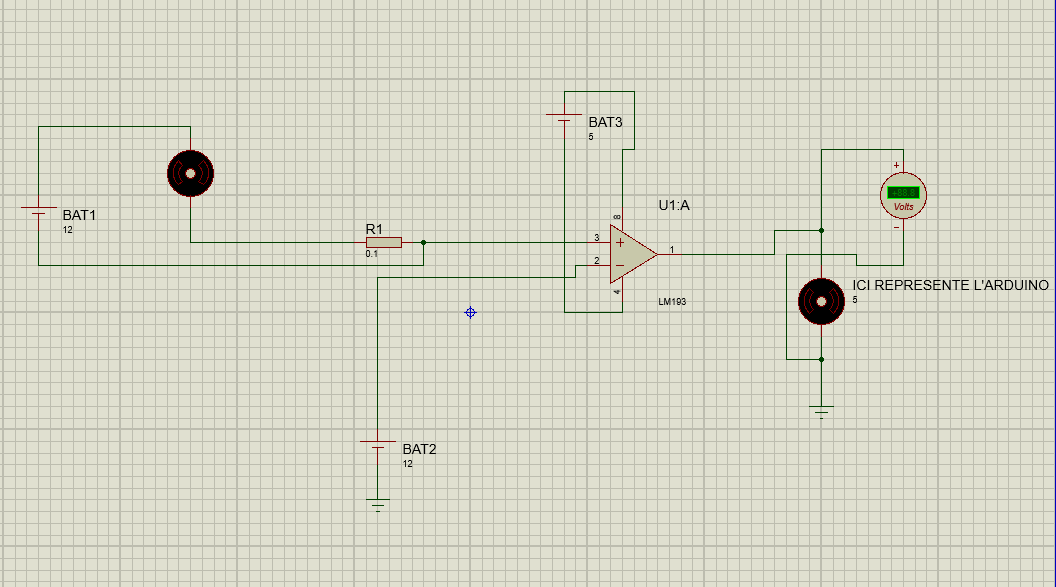The height and width of the screenshot is (587, 1056).
Task: Click the blue origin marker crosshair
Action: point(470,312)
